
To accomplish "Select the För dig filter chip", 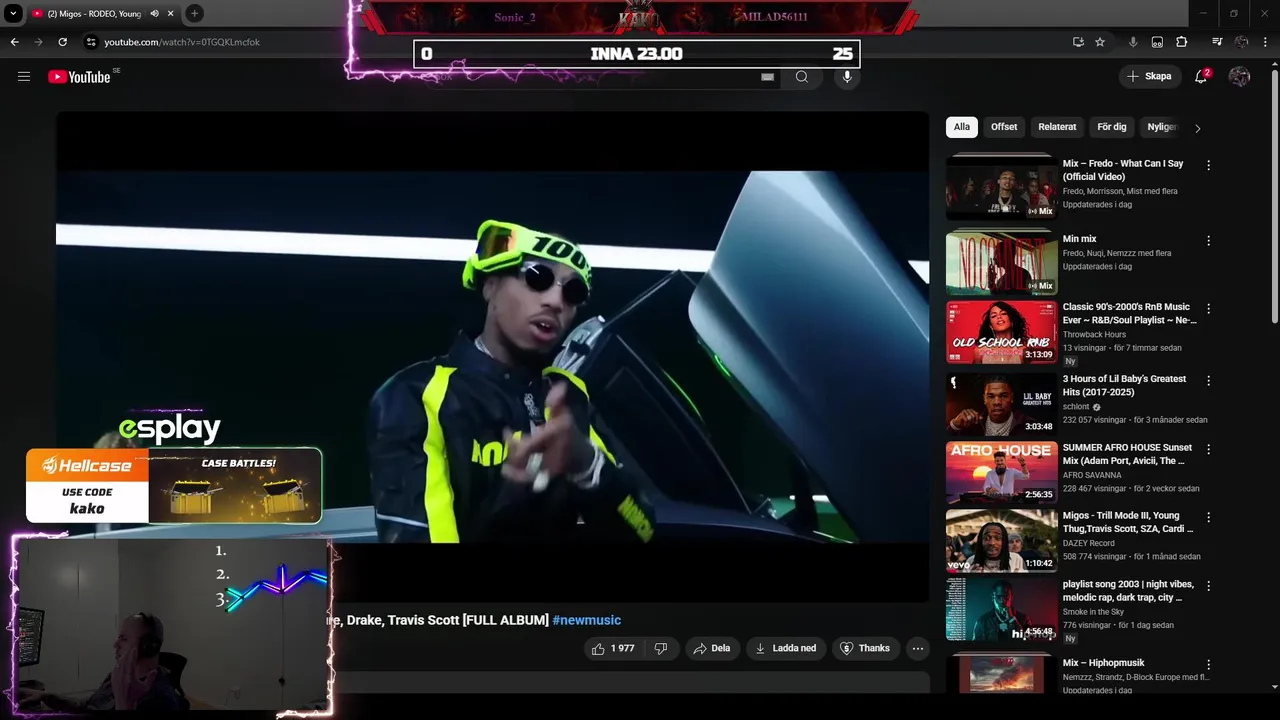I will click(1112, 127).
